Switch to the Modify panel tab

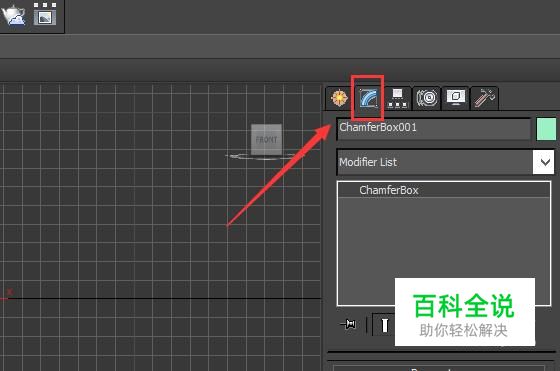[x=368, y=98]
